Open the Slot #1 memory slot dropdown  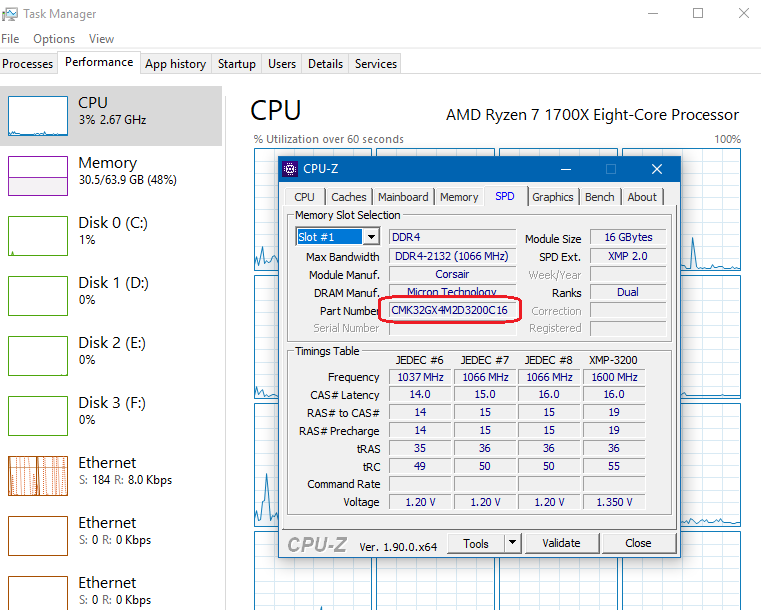338,237
